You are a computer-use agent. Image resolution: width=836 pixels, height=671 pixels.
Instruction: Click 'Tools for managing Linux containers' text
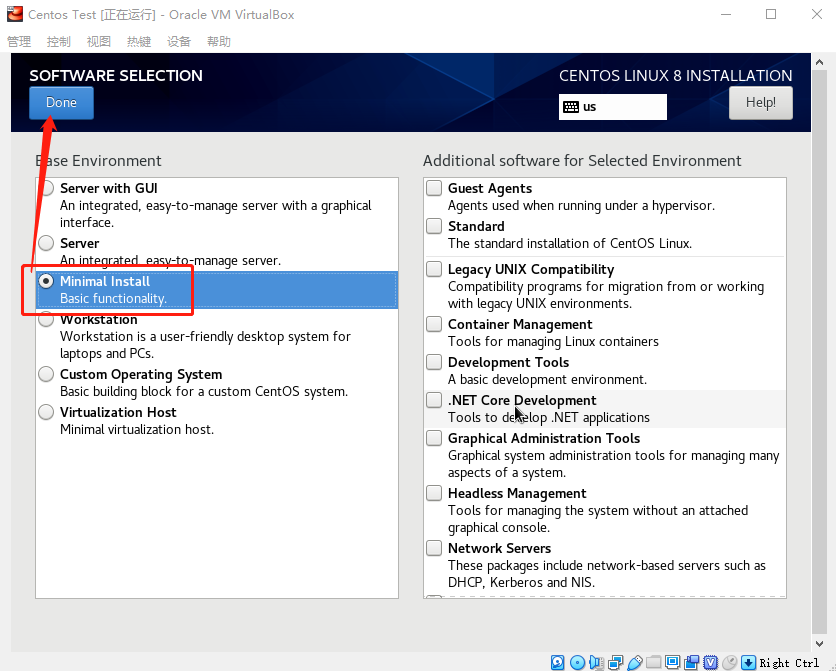click(x=553, y=342)
